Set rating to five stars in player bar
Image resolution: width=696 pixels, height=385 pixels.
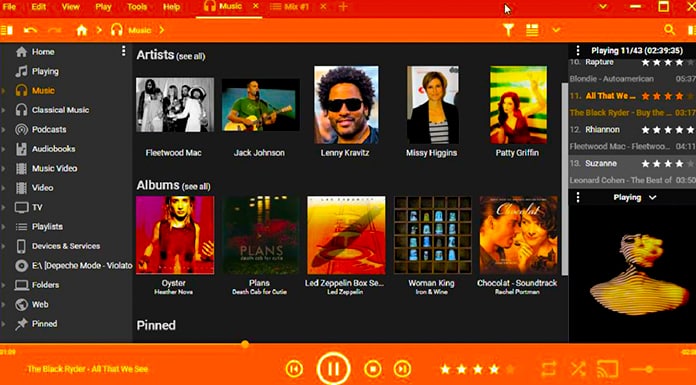(x=510, y=369)
